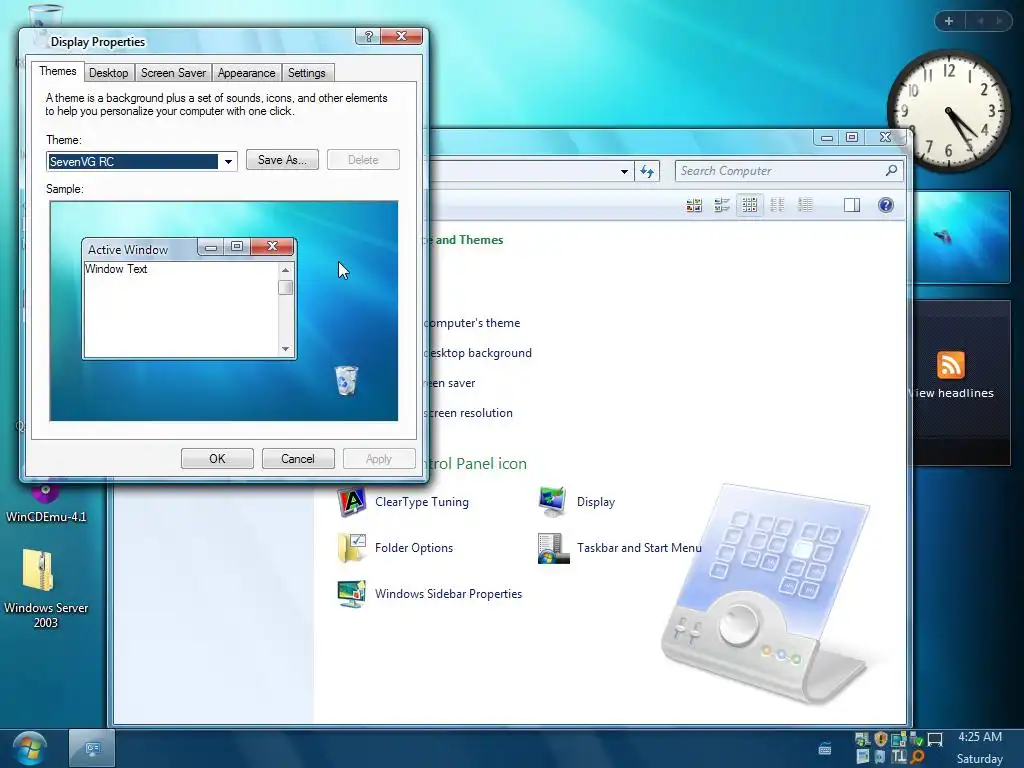Click the theme sample preview image
Screen dimensions: 1024x768
tap(223, 311)
